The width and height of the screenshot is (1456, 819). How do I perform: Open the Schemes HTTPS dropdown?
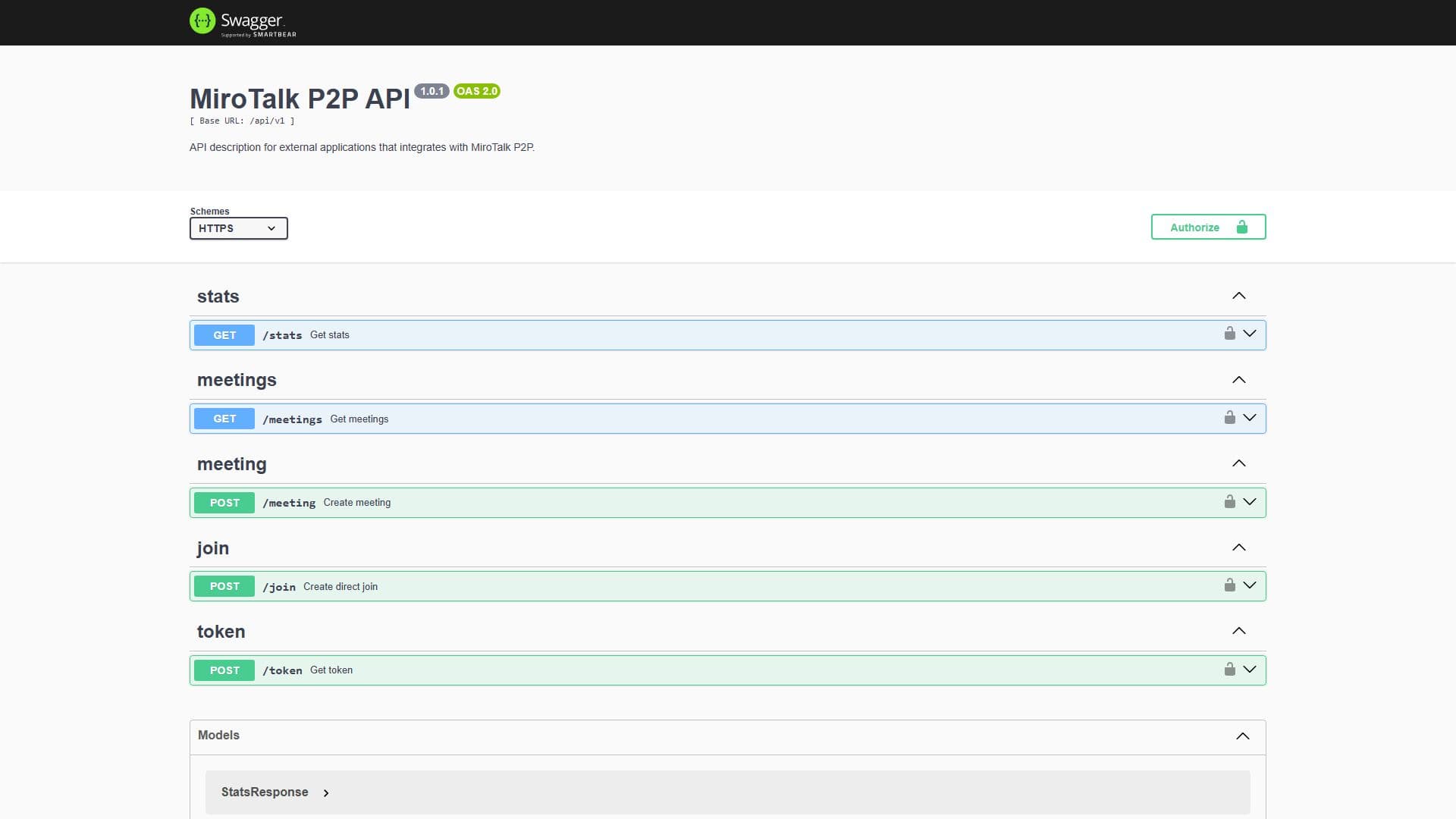tap(238, 228)
